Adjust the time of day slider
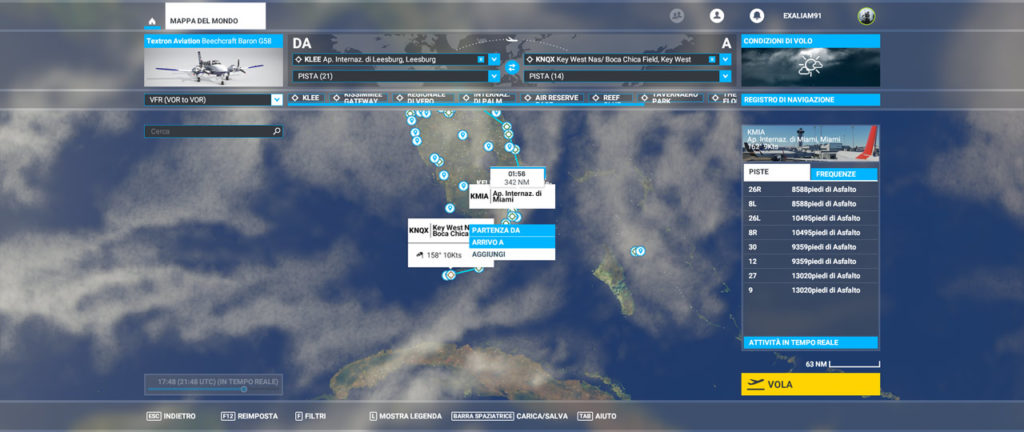Screen dimensions: 1024x432 [244, 389]
